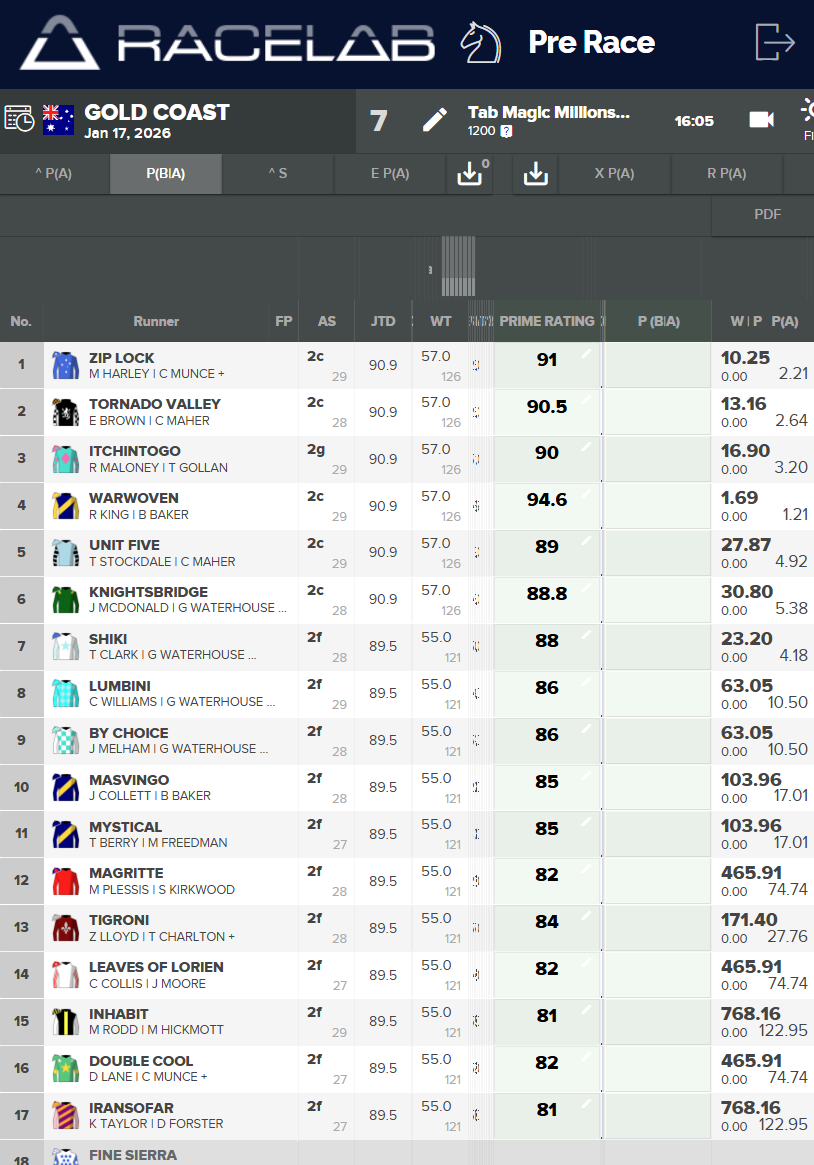The height and width of the screenshot is (1165, 814).
Task: Sort by the PRIME RATING column header
Action: point(546,321)
